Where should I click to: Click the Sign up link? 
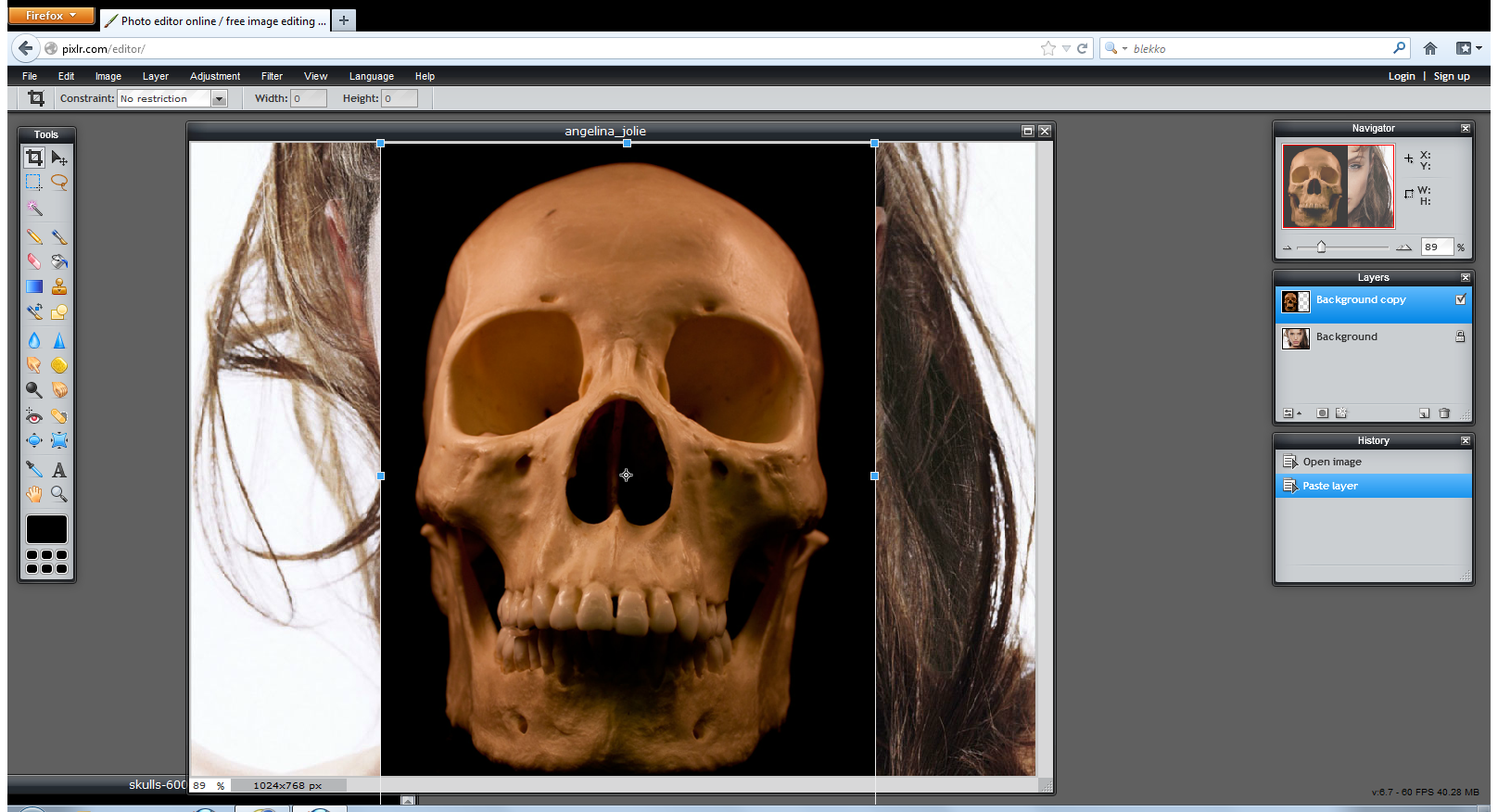point(1452,76)
